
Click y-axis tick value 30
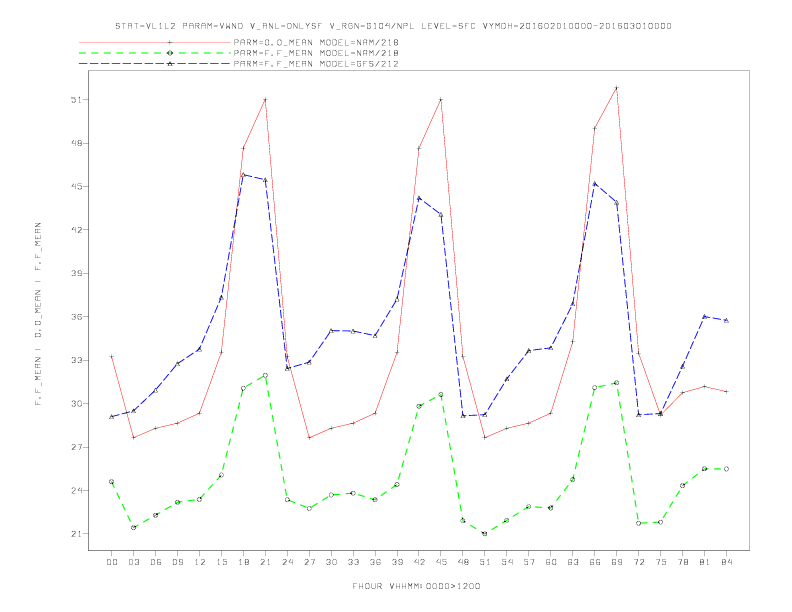[x=76, y=403]
